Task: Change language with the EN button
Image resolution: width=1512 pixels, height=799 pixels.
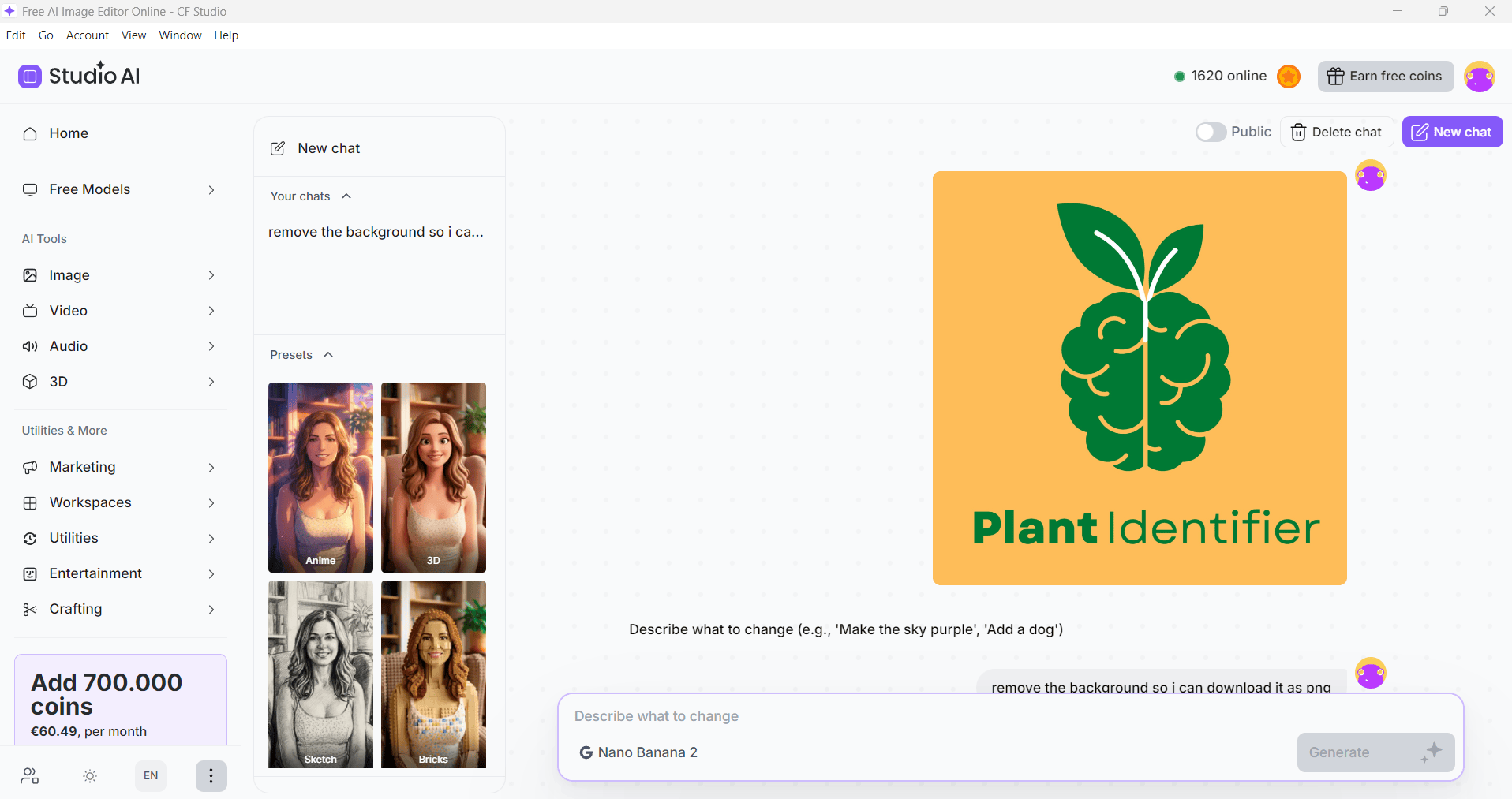Action: pyautogui.click(x=151, y=776)
